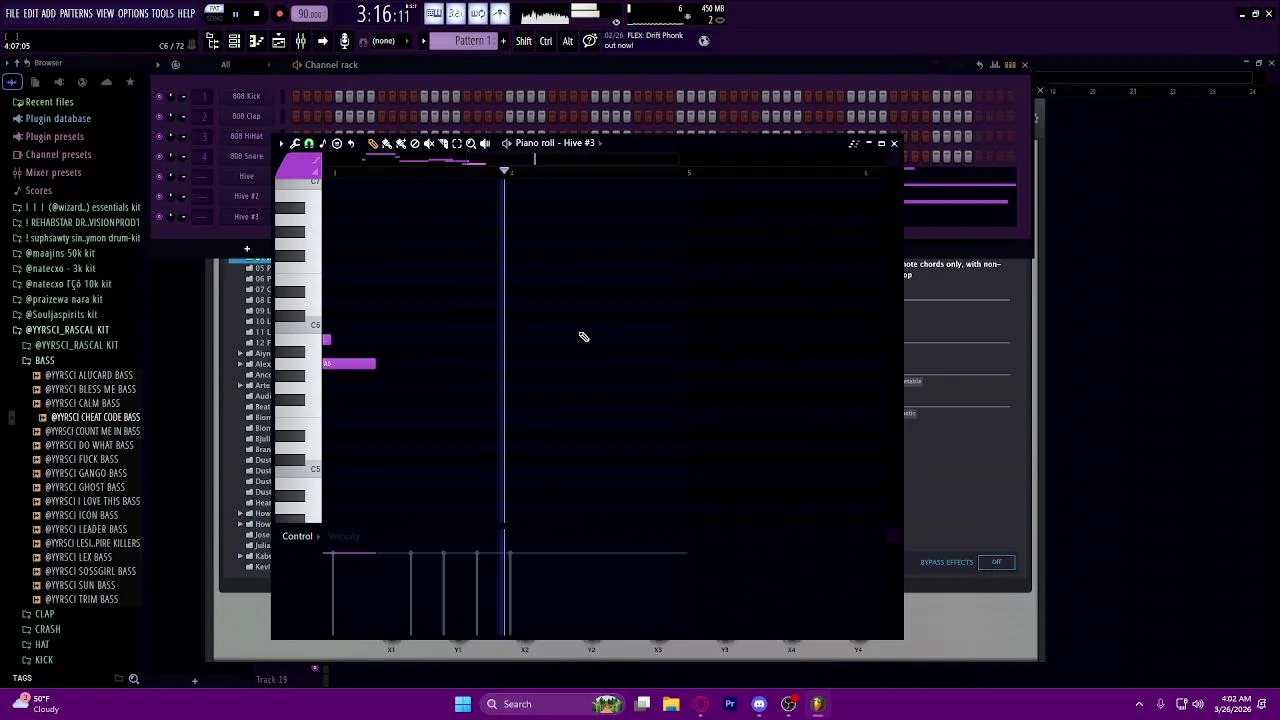
Task: Open the Mixer view icon
Action: 301,41
